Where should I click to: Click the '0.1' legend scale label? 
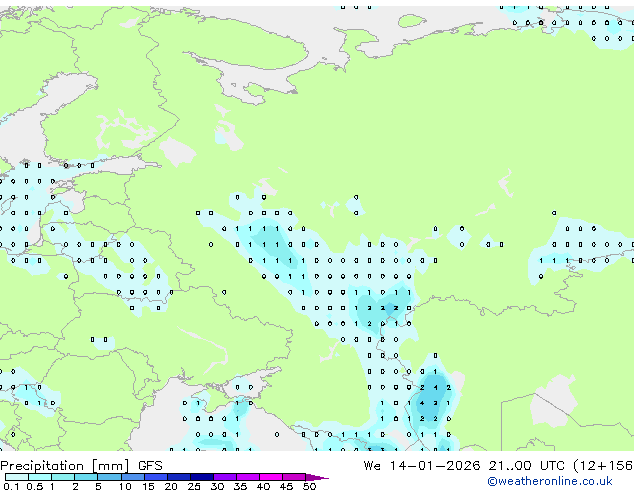11,486
